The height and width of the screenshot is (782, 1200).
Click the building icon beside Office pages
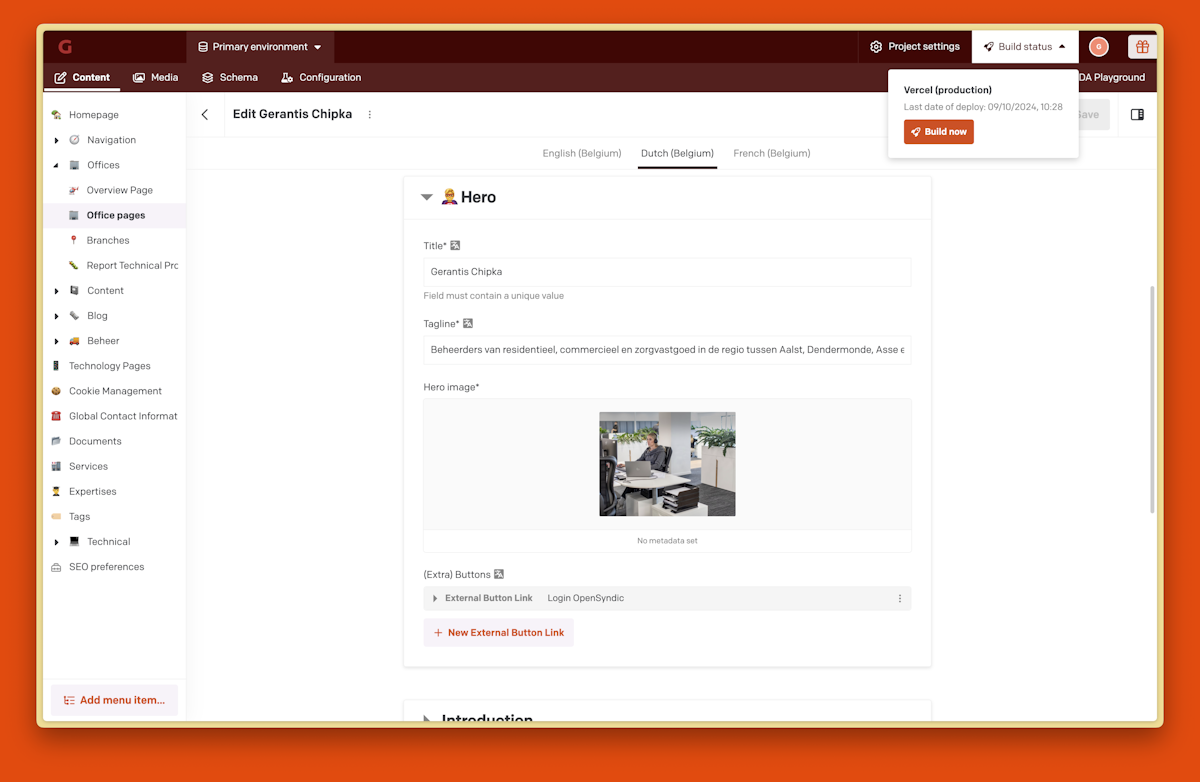click(x=74, y=215)
